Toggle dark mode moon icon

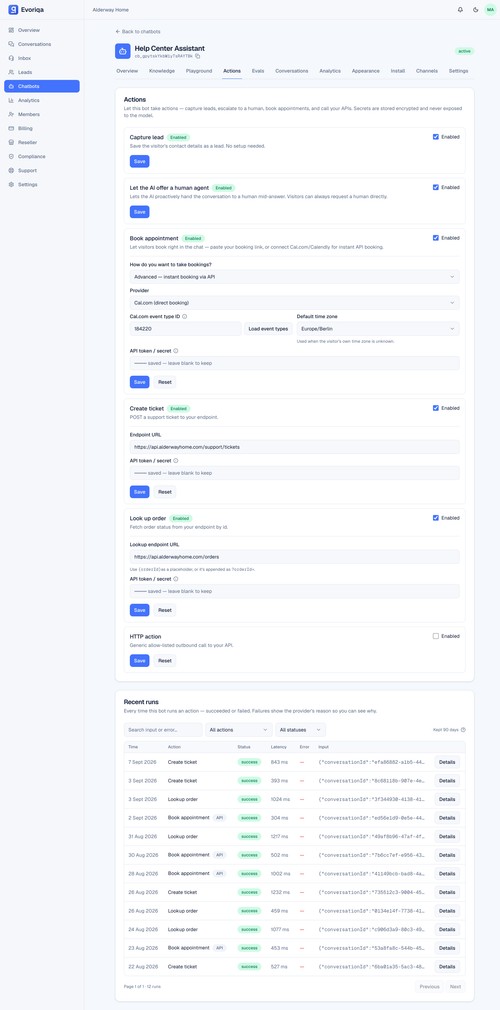tap(476, 10)
